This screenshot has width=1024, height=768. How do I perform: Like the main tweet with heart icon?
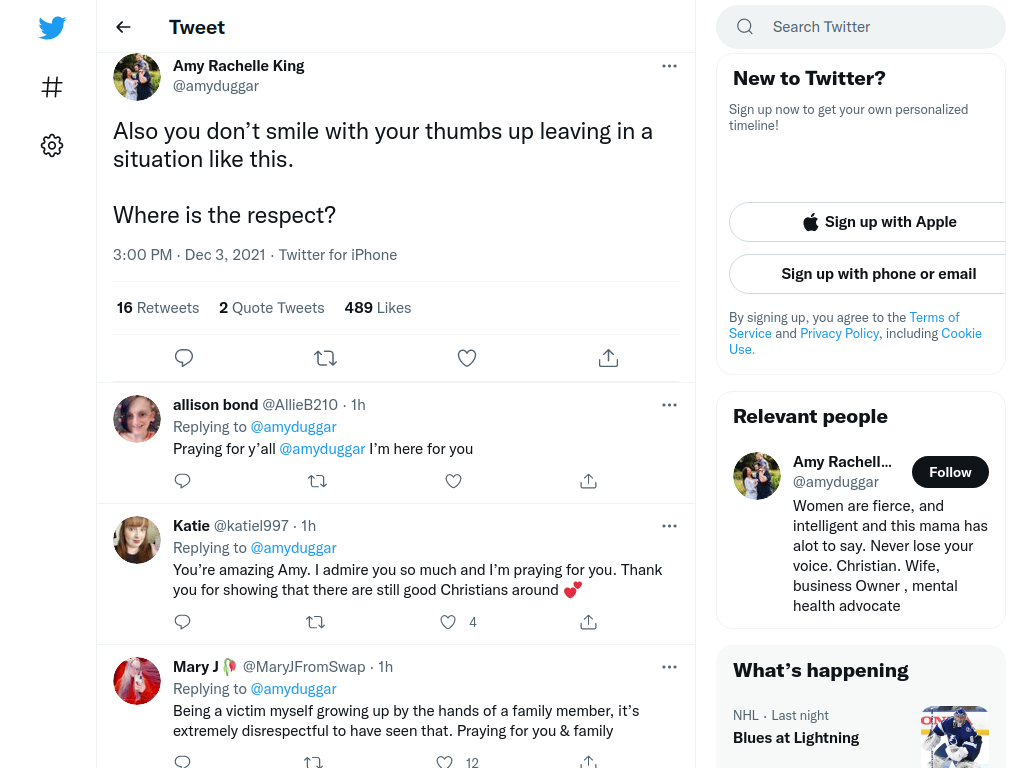[466, 358]
